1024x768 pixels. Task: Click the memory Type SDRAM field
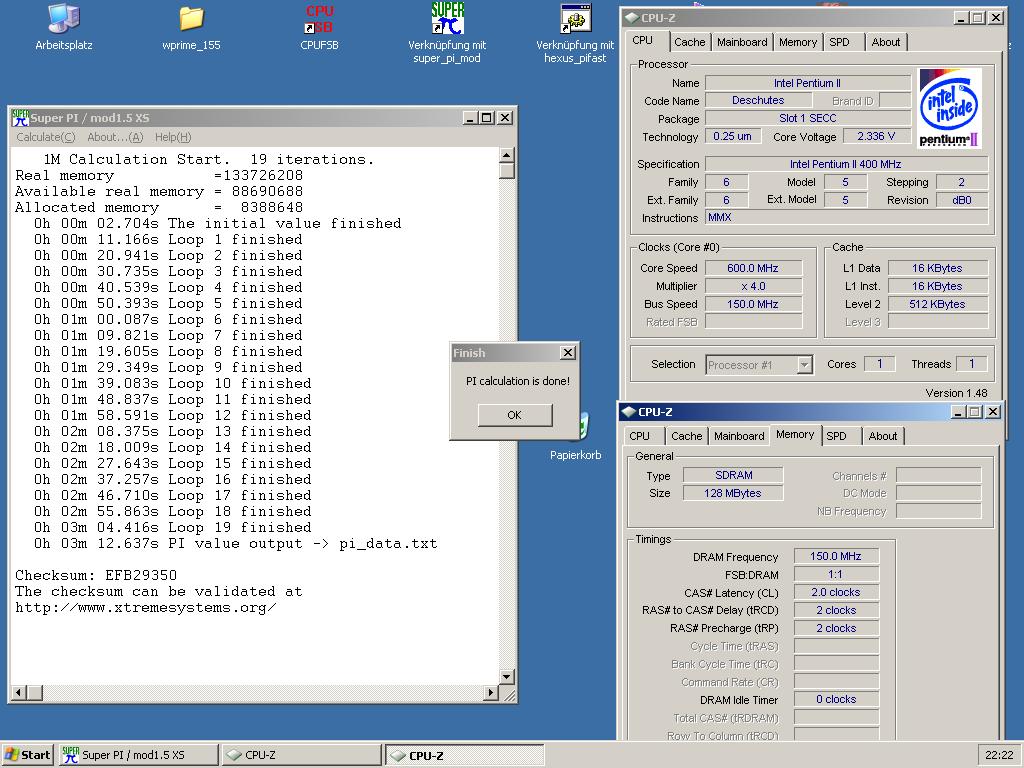pos(733,475)
